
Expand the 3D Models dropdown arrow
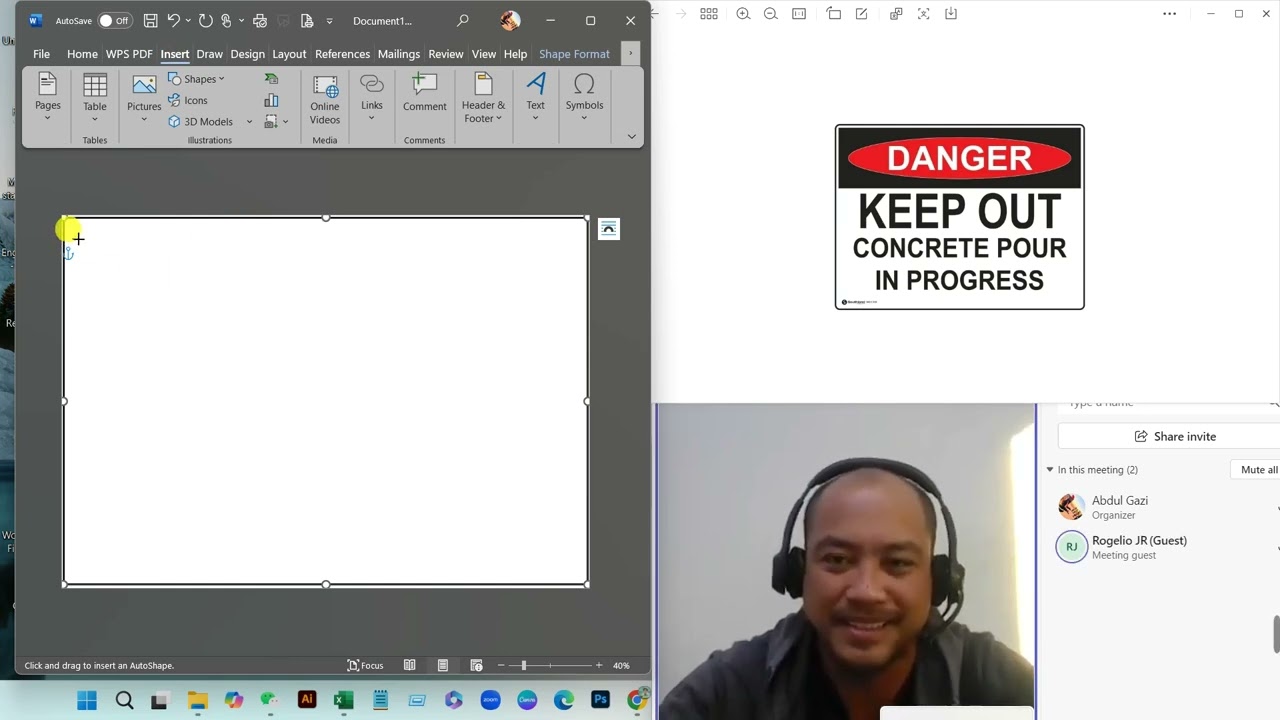pos(249,122)
